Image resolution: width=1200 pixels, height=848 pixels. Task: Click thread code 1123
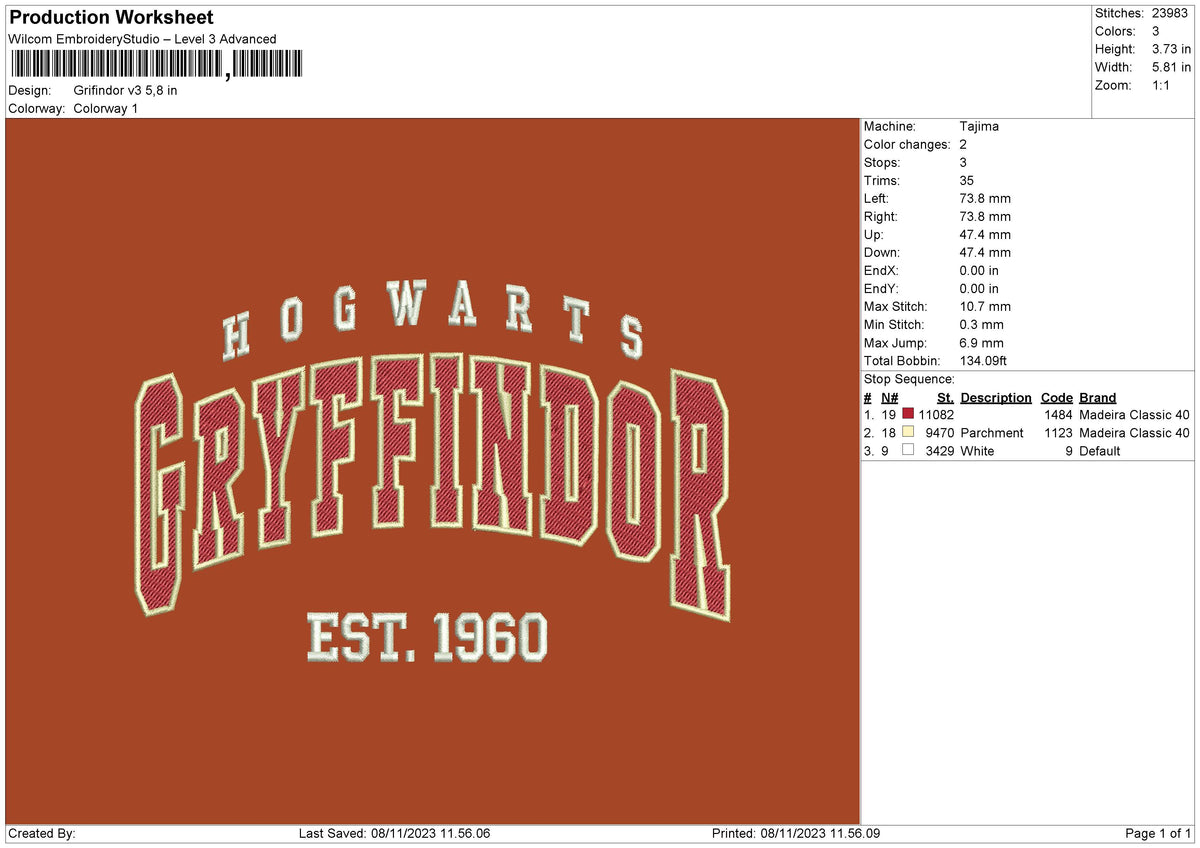(1058, 432)
